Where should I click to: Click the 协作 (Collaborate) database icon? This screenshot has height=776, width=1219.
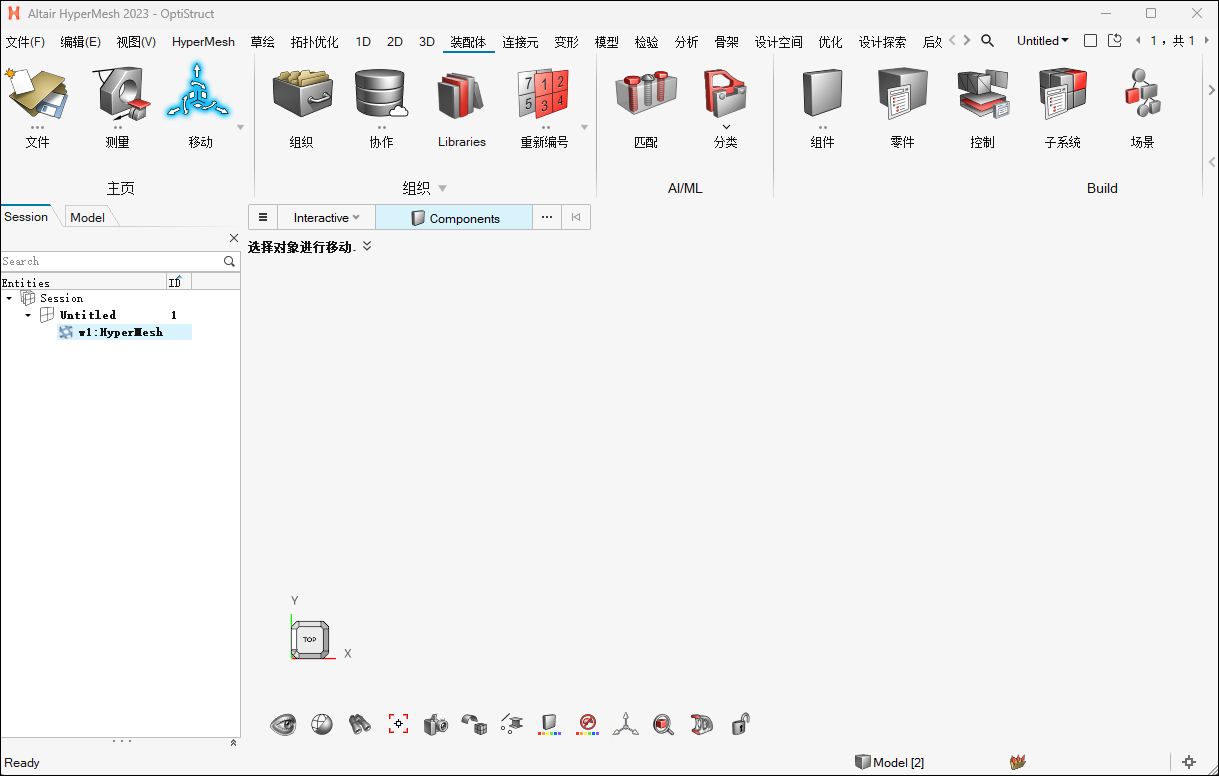(x=381, y=94)
